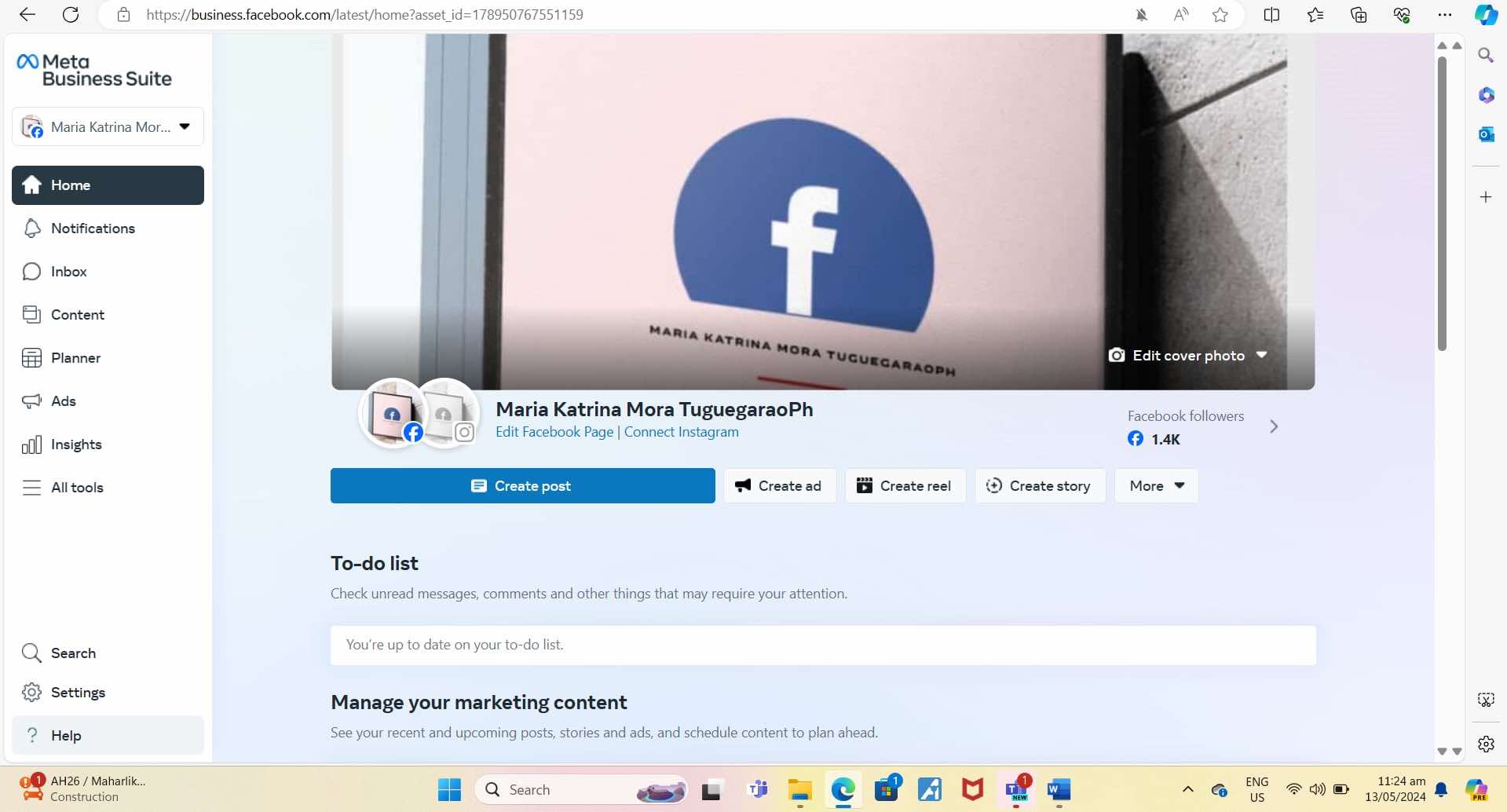The image size is (1507, 812).
Task: Open Notifications in the sidebar
Action: tap(108, 229)
